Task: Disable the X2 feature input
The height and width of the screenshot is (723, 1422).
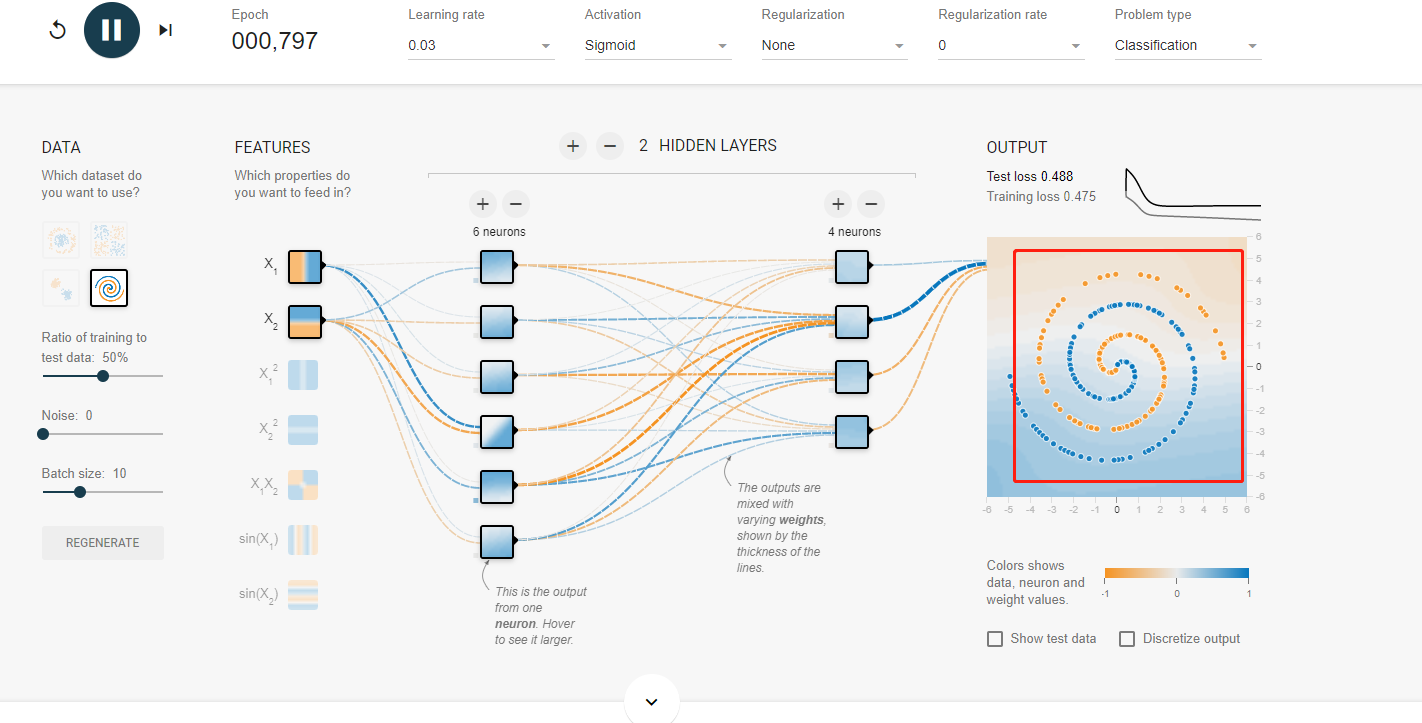Action: click(x=305, y=322)
